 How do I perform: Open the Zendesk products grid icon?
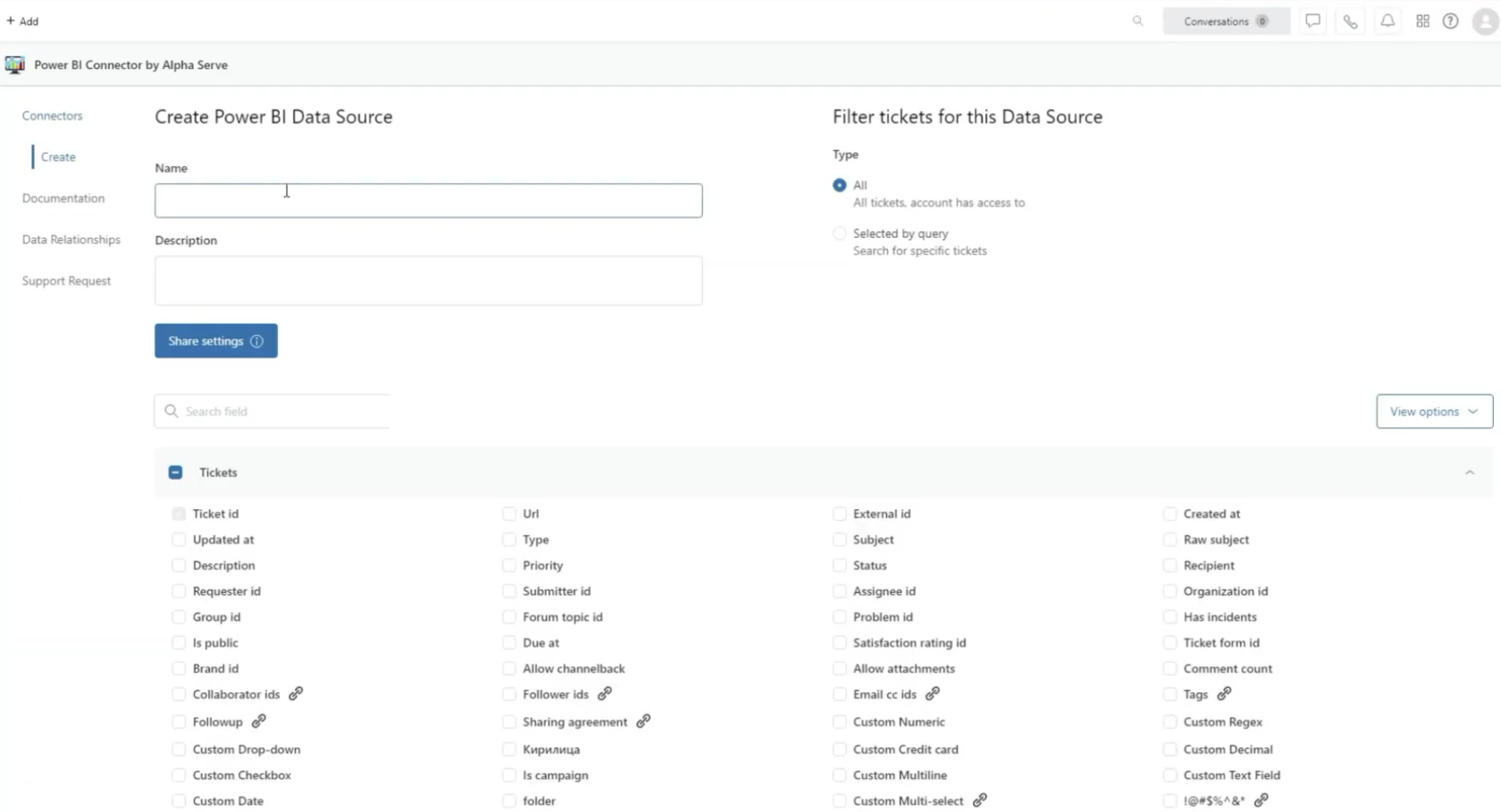pyautogui.click(x=1422, y=21)
